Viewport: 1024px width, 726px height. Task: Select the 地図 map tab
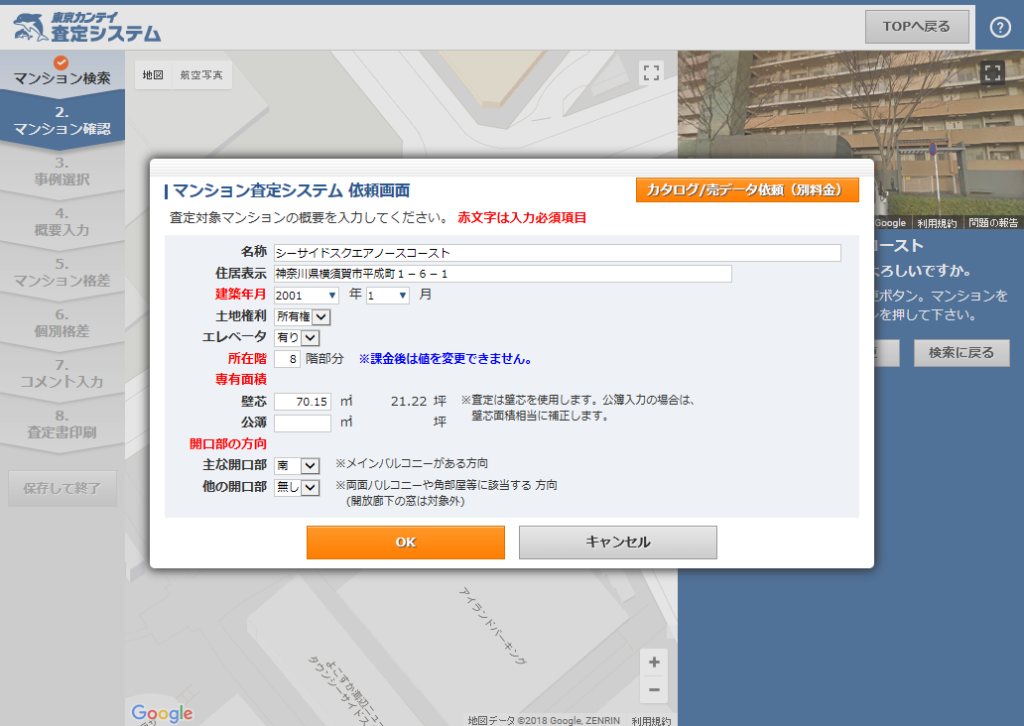coord(152,75)
